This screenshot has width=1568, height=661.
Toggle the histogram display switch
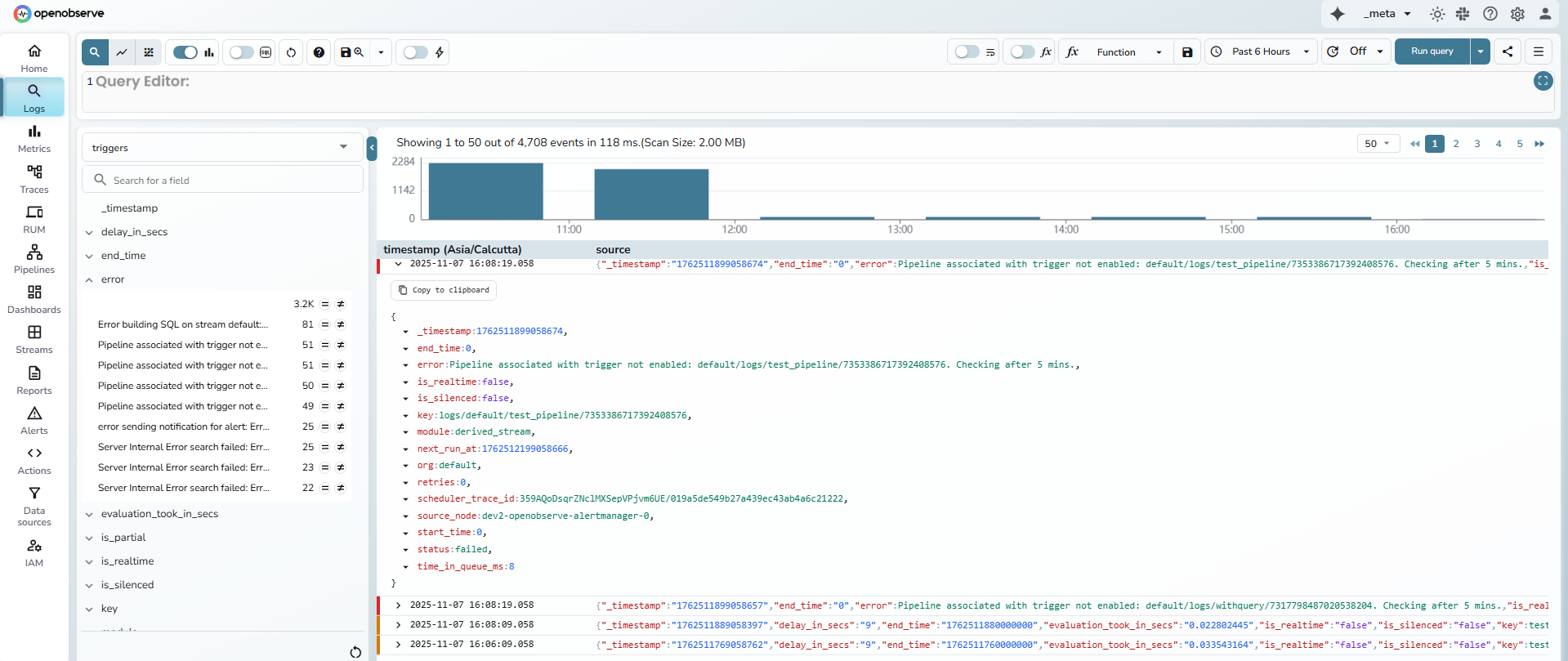185,52
